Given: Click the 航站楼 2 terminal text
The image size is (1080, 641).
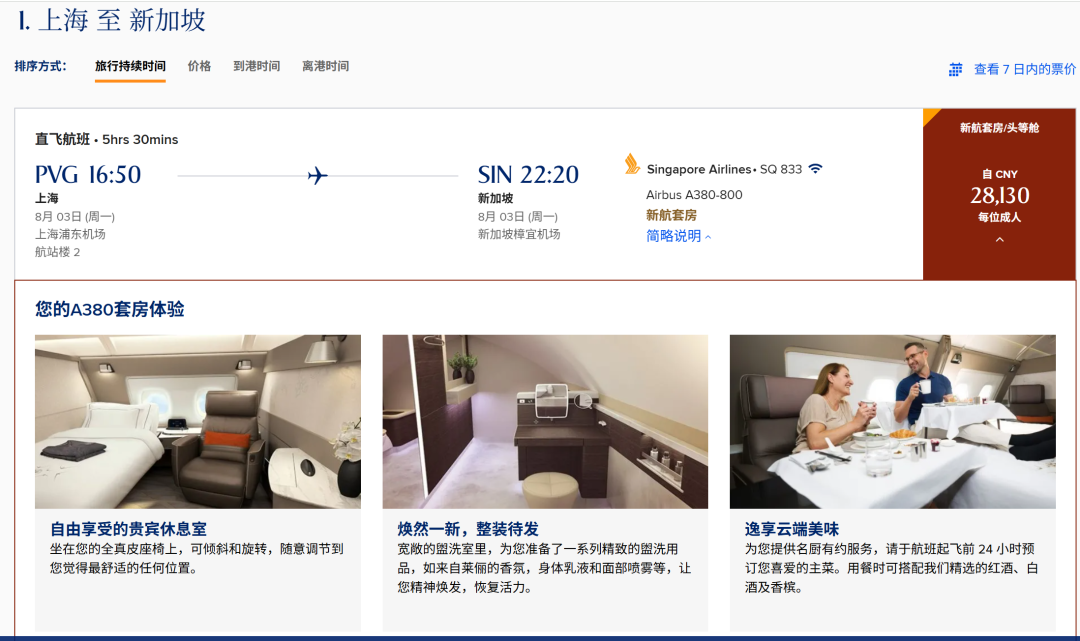Looking at the screenshot, I should pos(58,252).
